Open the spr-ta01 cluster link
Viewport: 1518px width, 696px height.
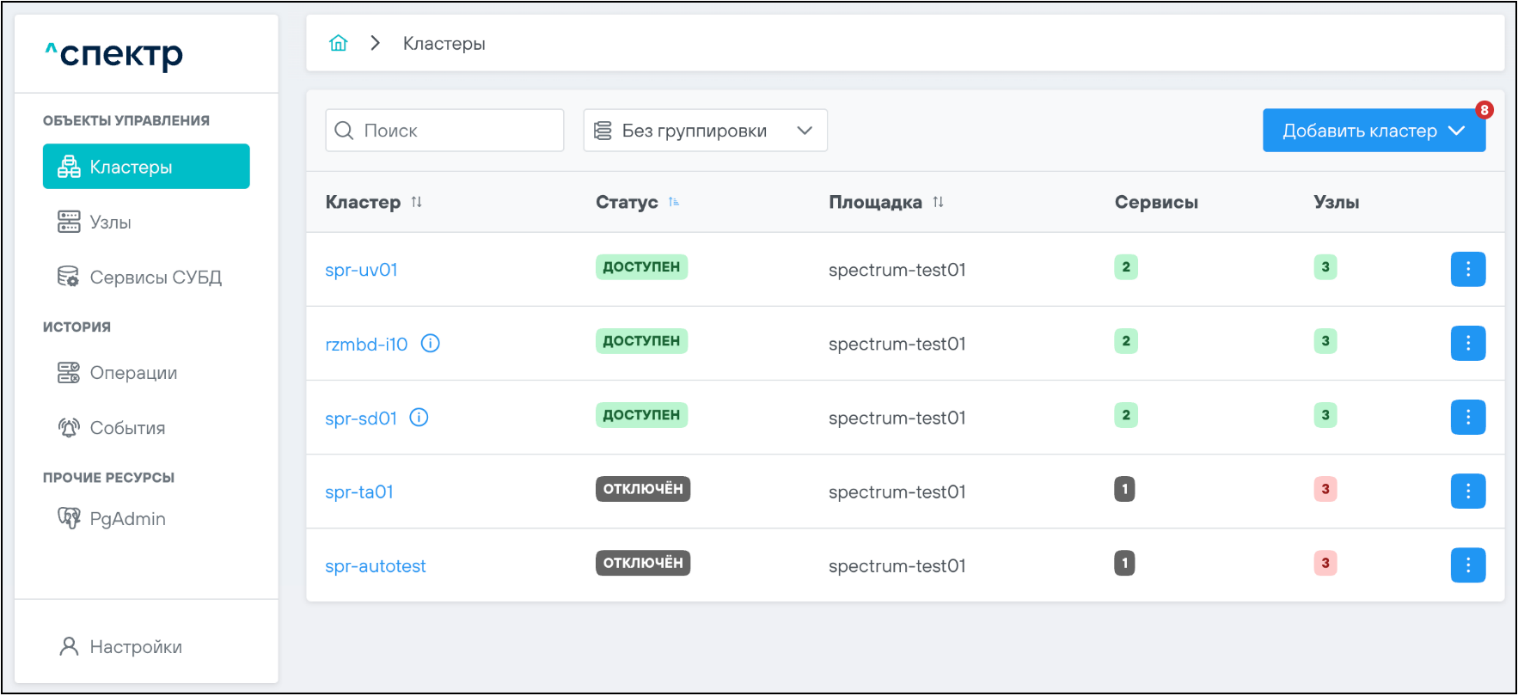pyautogui.click(x=359, y=492)
